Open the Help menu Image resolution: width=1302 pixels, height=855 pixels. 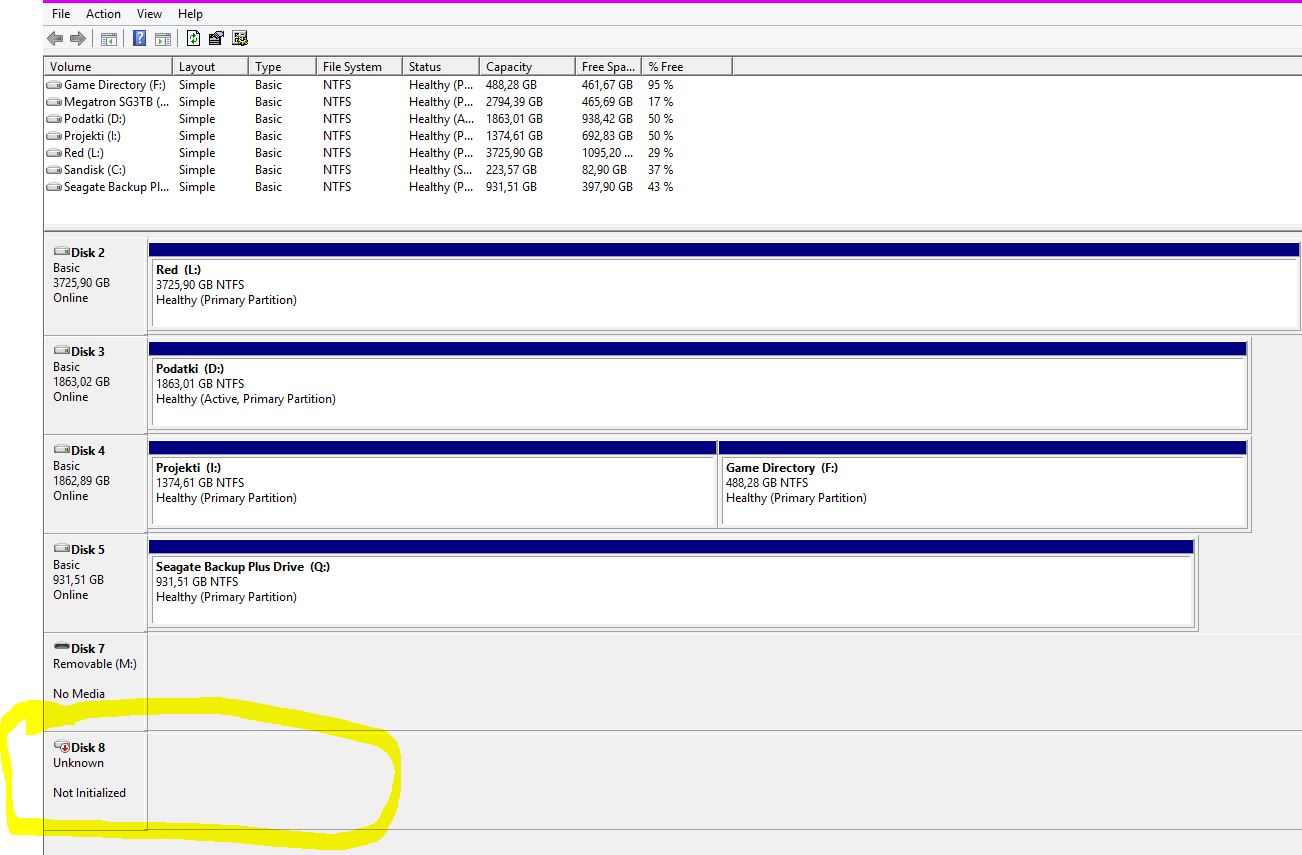point(190,14)
